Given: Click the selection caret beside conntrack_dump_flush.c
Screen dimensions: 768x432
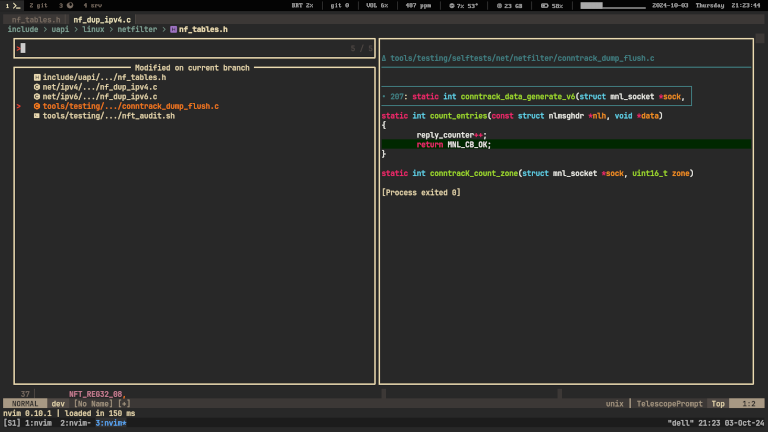Looking at the screenshot, I should [x=19, y=106].
